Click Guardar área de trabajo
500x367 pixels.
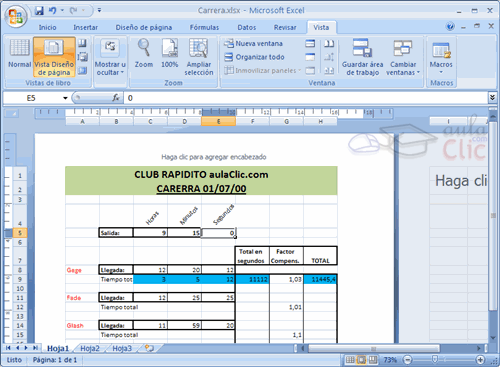(362, 57)
